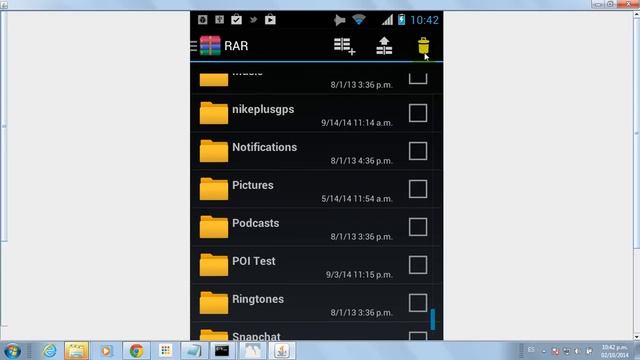Image resolution: width=640 pixels, height=360 pixels.
Task: Open the RAR navigation drawer menu
Action: 194,46
